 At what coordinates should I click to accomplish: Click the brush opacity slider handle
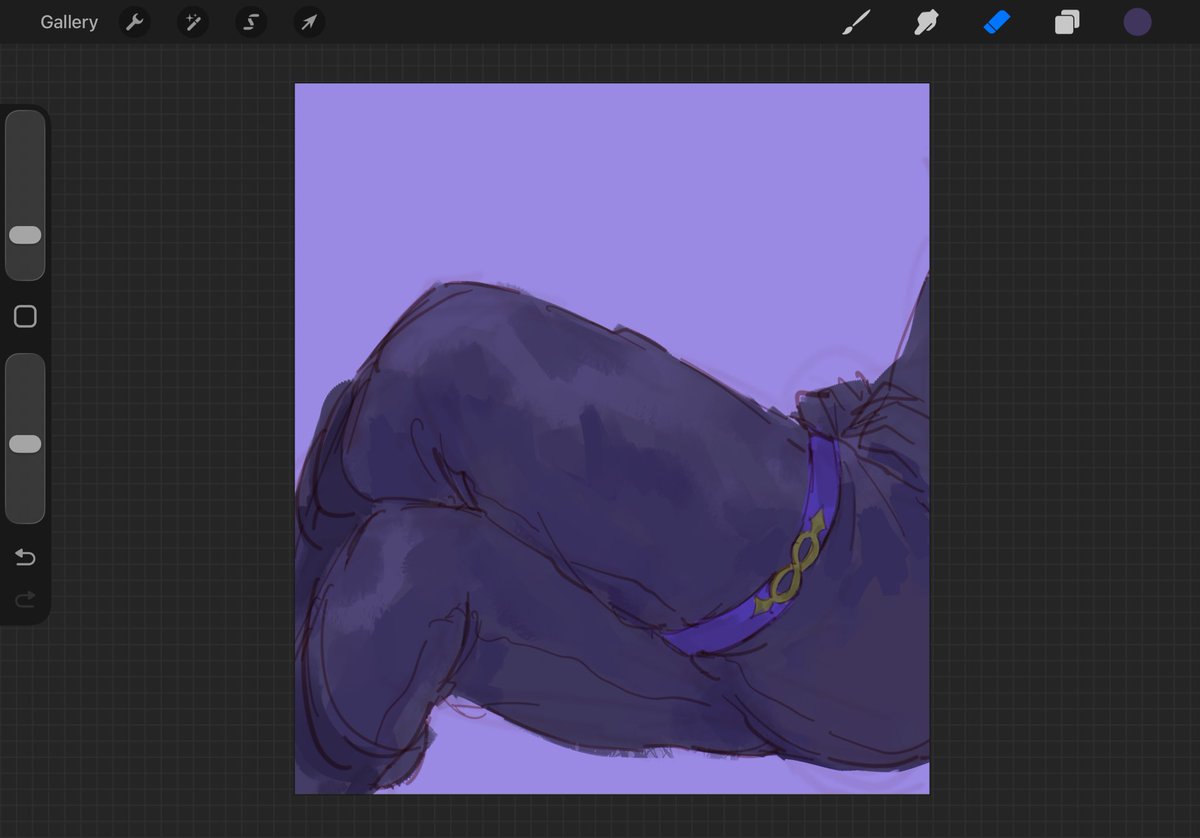(x=25, y=444)
